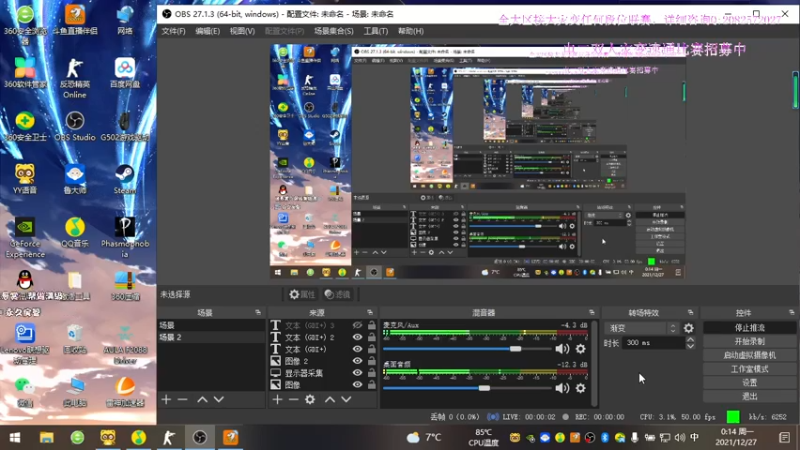Click the 停止推流 button

click(x=749, y=328)
